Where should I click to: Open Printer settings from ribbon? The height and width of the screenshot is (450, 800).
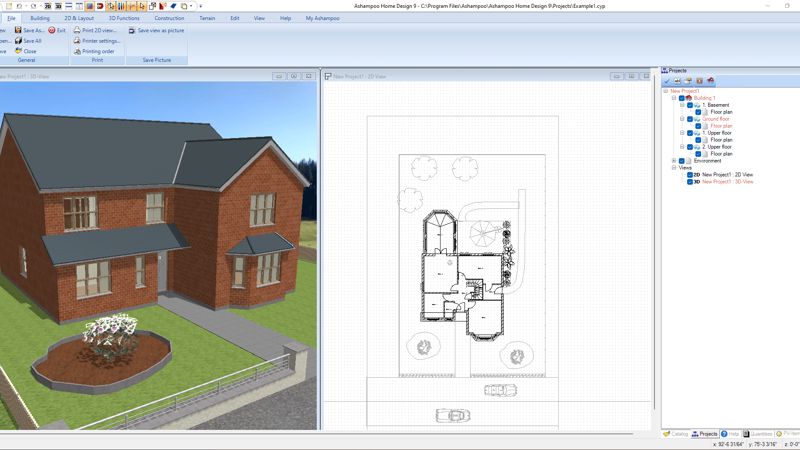pos(97,41)
